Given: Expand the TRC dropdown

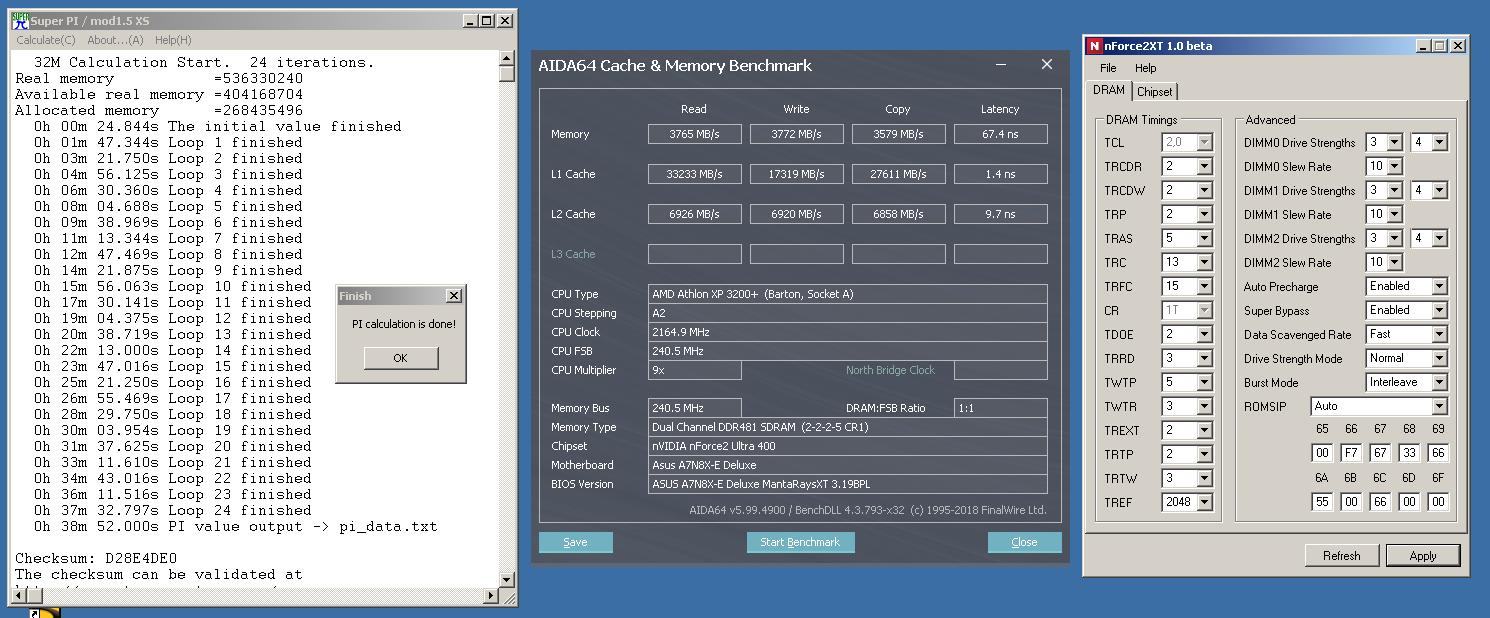Looking at the screenshot, I should click(1204, 263).
